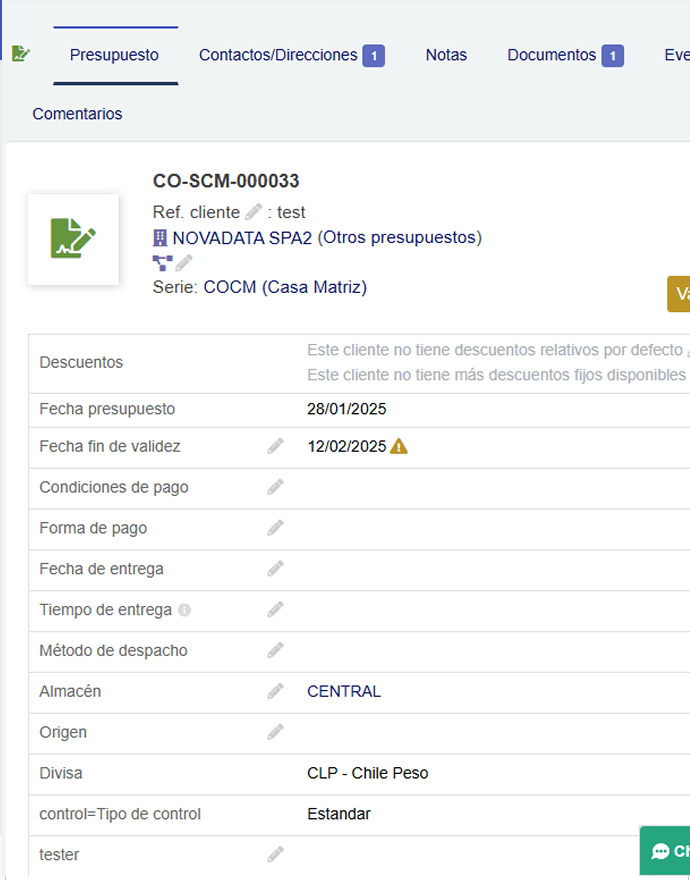Click the warning icon next to 12/02/2025
Screen dimensions: 690x880
tap(399, 447)
